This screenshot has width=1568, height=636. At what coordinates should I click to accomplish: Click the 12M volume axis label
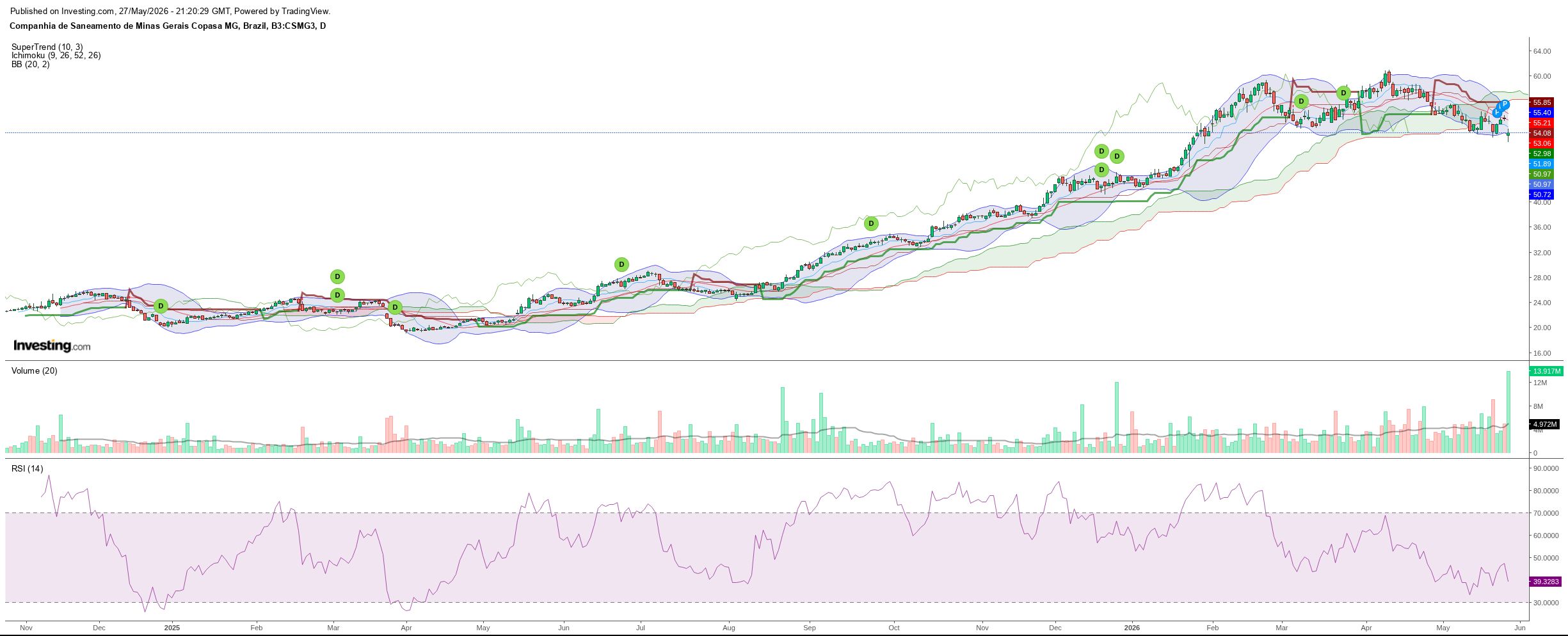pyautogui.click(x=1540, y=383)
